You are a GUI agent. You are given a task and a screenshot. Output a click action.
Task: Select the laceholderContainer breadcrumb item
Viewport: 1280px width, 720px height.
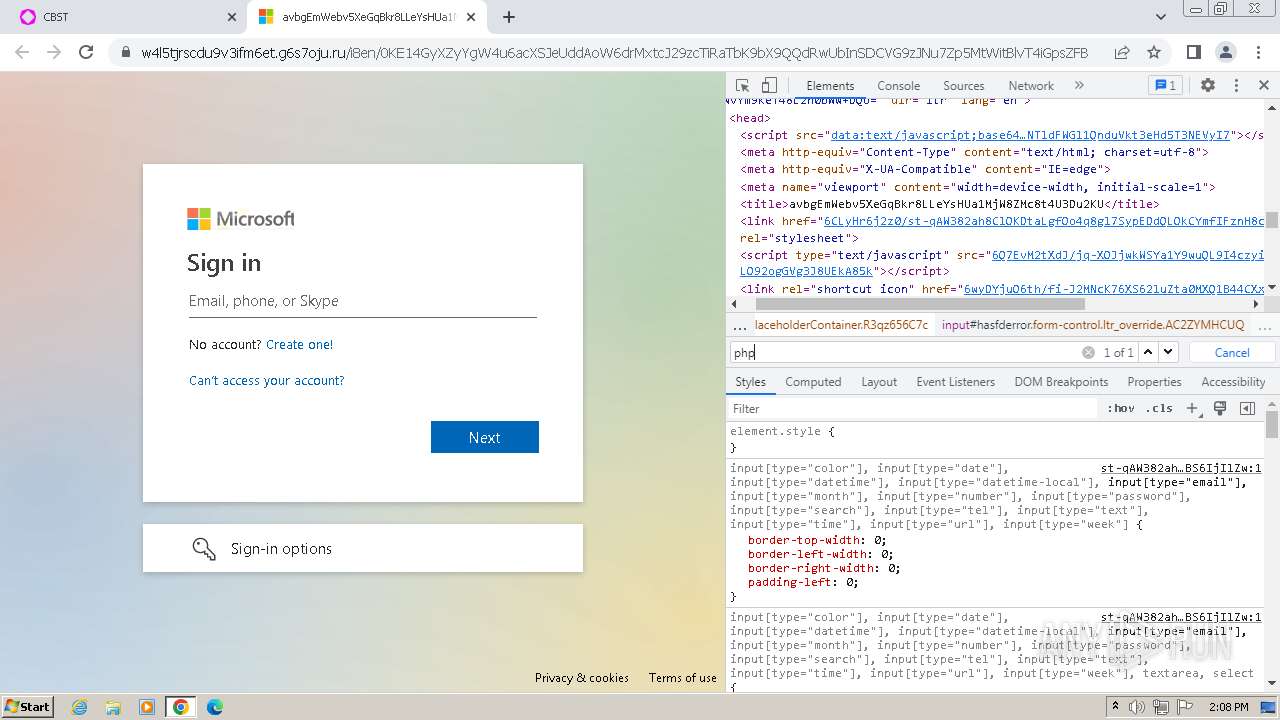(x=841, y=325)
